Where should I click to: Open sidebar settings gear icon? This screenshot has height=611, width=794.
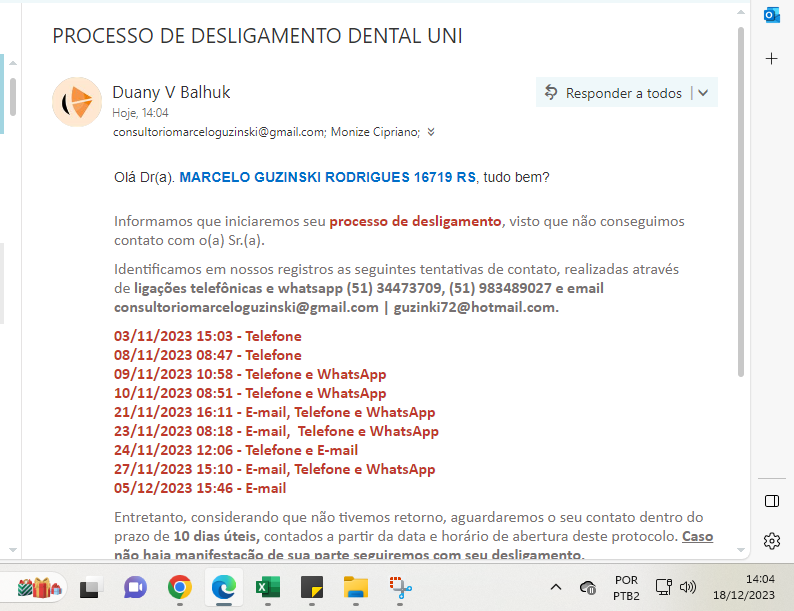tap(771, 541)
